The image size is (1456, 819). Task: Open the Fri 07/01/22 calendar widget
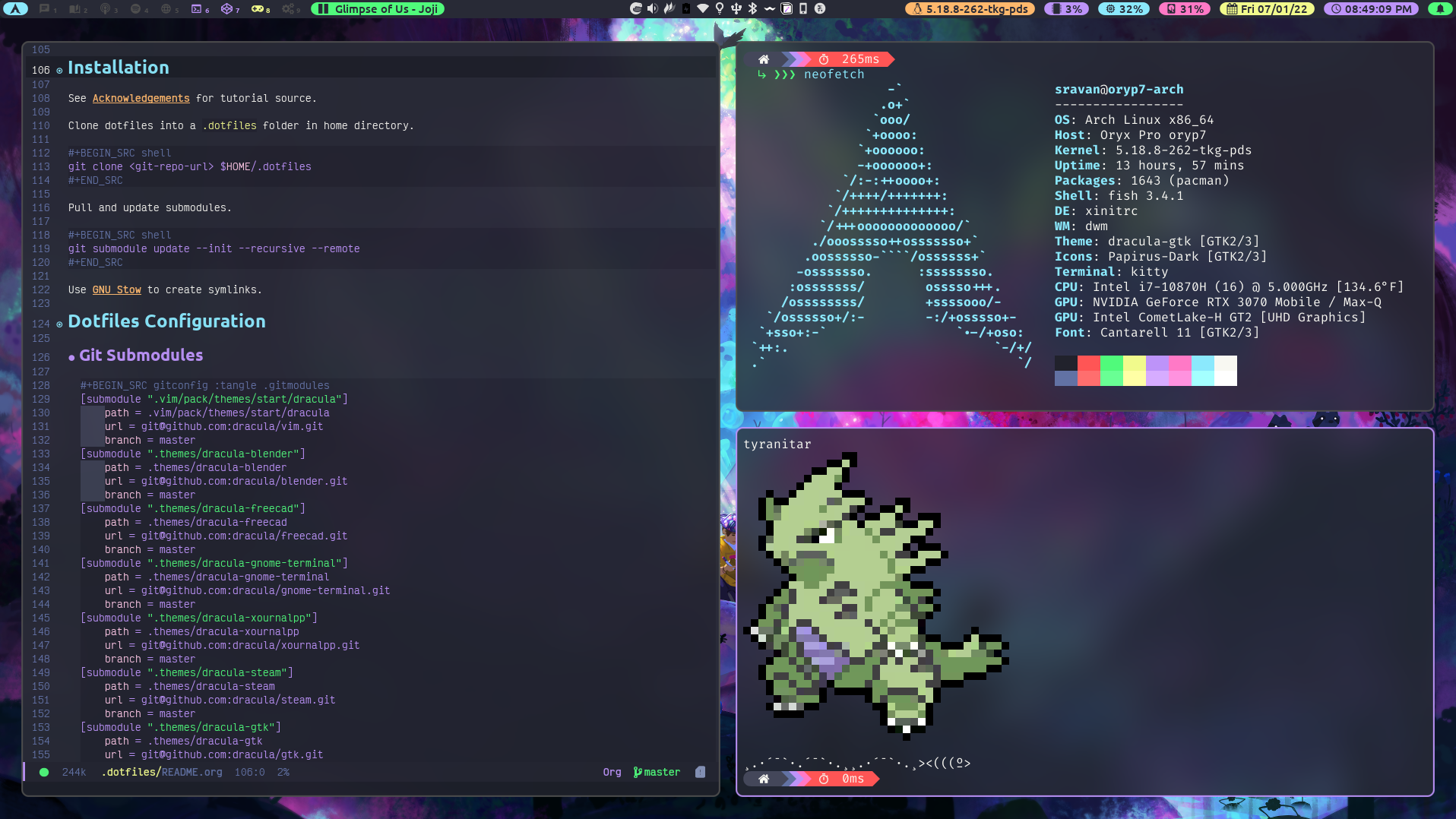(1267, 9)
